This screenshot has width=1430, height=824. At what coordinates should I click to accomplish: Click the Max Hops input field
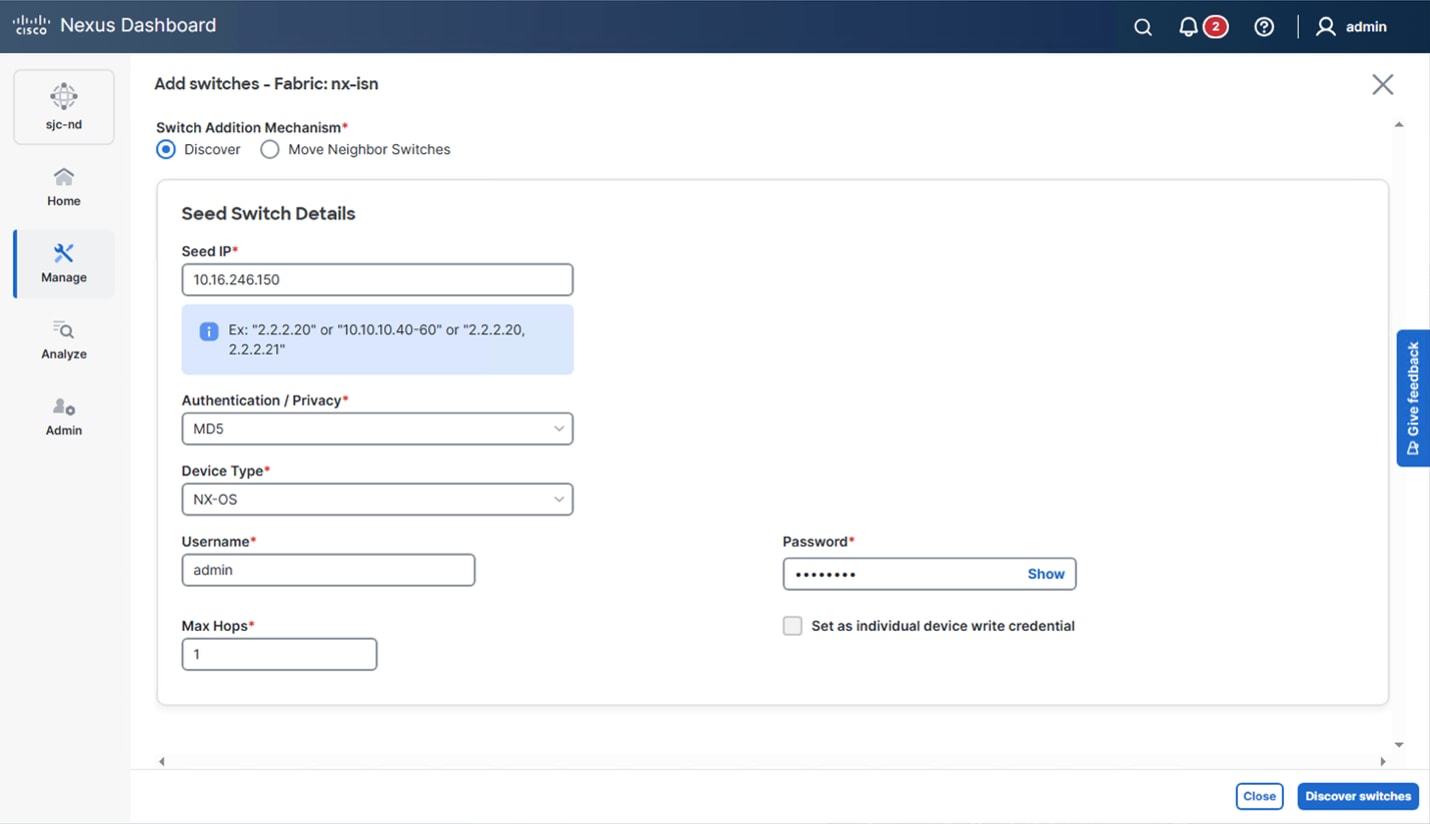[279, 654]
